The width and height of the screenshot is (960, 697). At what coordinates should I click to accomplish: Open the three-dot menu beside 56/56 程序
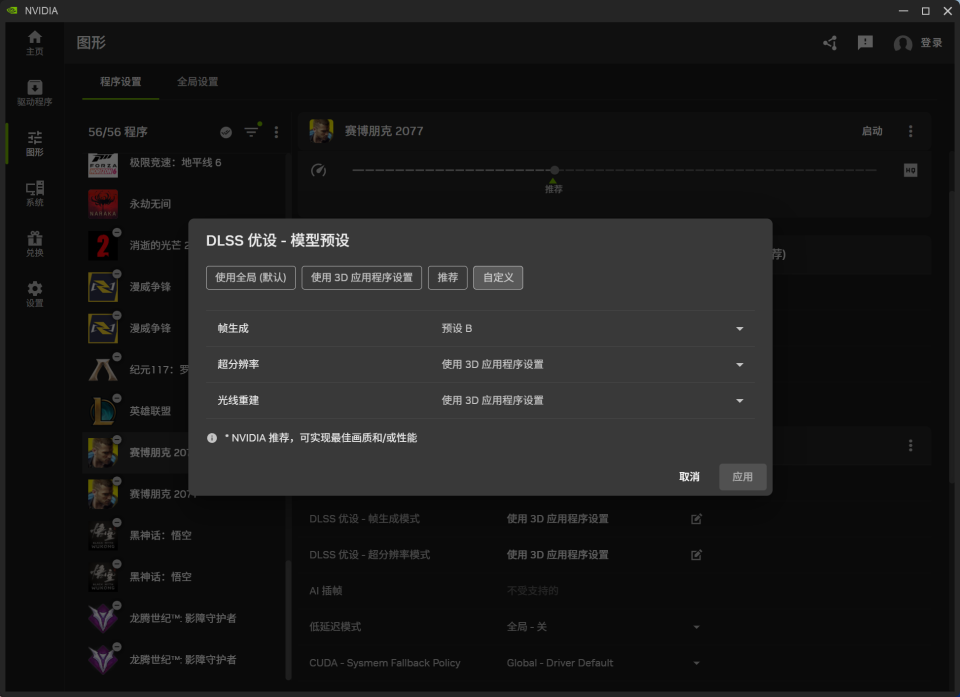[x=276, y=132]
